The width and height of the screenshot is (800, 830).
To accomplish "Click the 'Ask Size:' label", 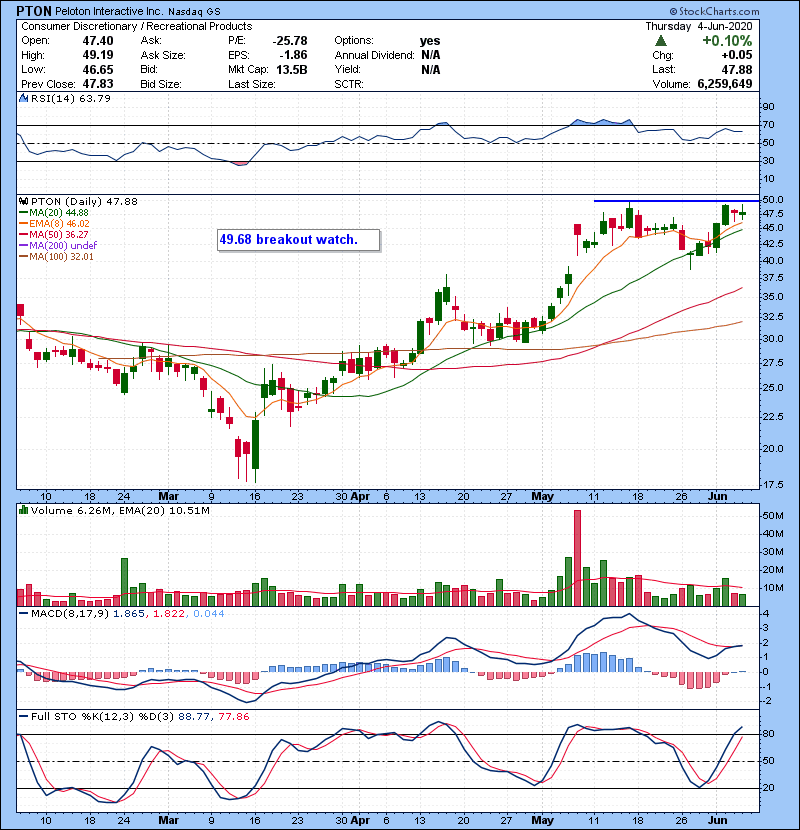I will [163, 55].
